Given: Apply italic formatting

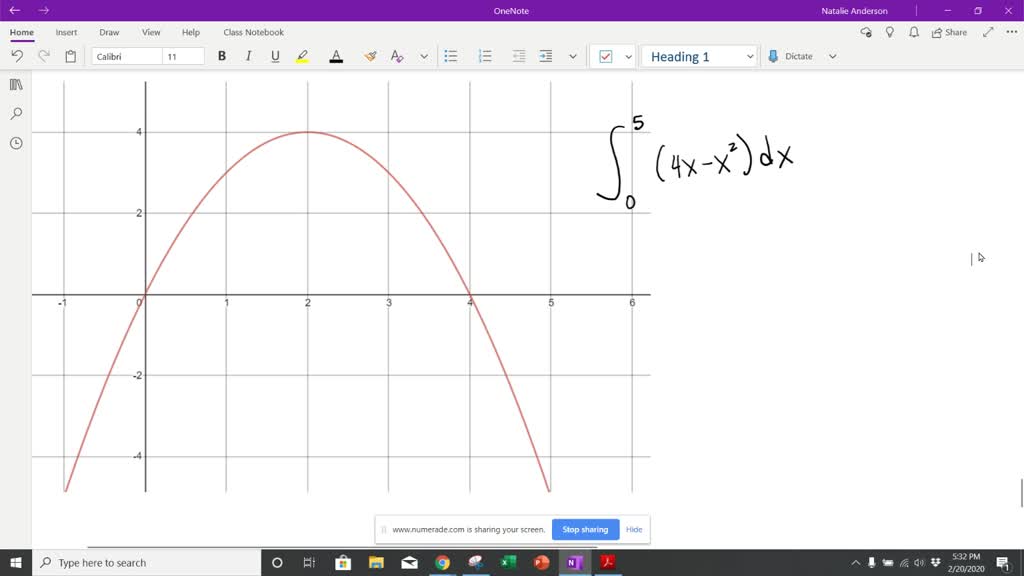Looking at the screenshot, I should click(248, 56).
